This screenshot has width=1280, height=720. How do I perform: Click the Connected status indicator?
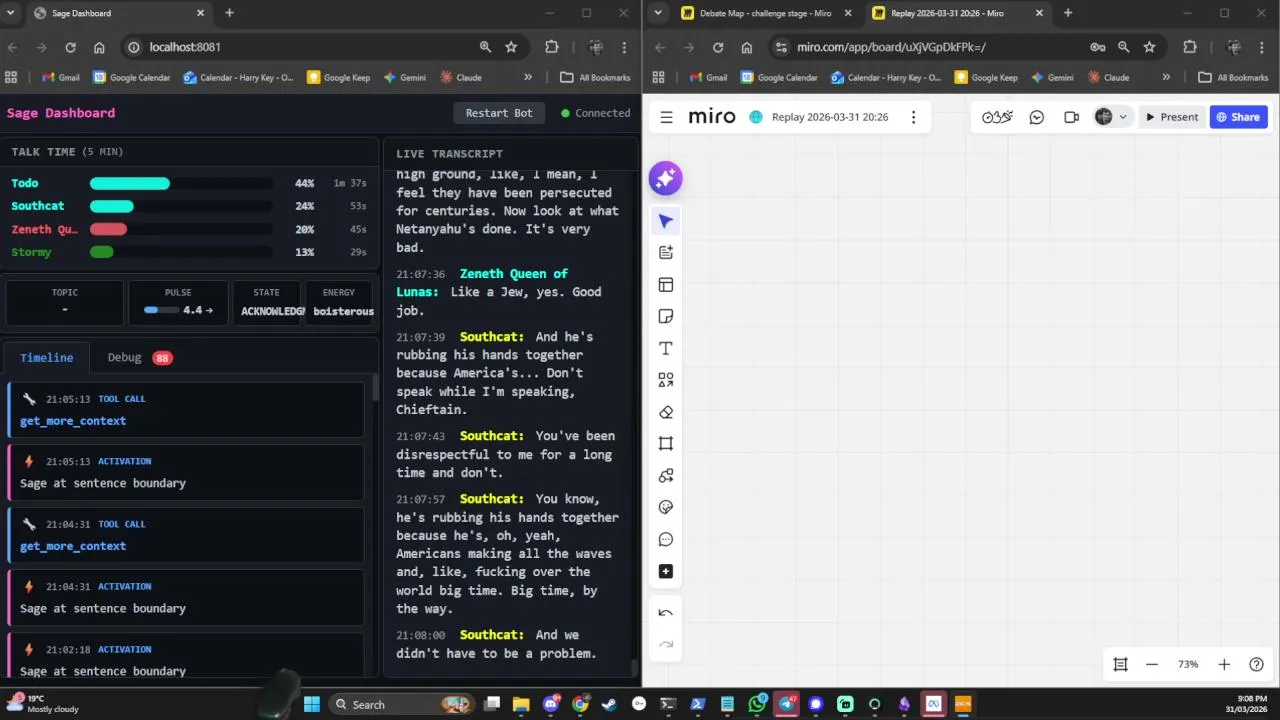tap(596, 113)
